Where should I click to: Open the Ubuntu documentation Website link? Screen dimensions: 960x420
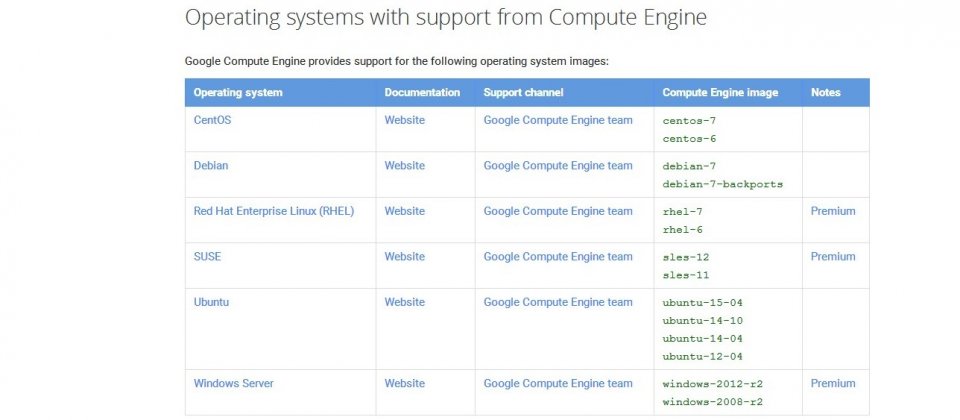(404, 302)
